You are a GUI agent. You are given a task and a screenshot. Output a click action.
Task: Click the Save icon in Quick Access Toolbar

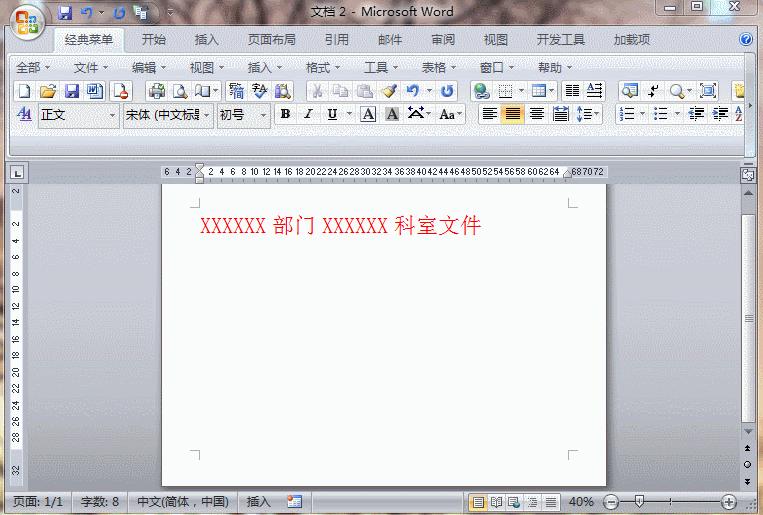(x=65, y=13)
